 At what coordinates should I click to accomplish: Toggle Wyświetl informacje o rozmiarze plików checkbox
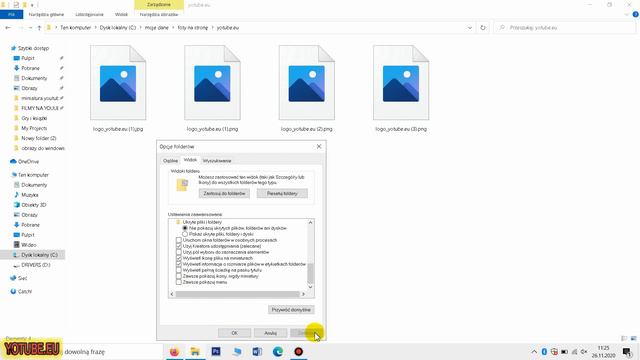[x=179, y=264]
